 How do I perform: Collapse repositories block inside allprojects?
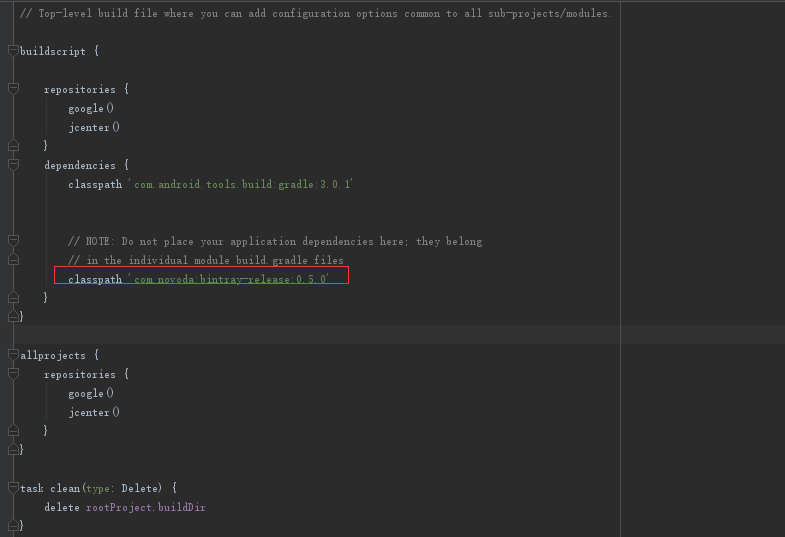[x=14, y=374]
